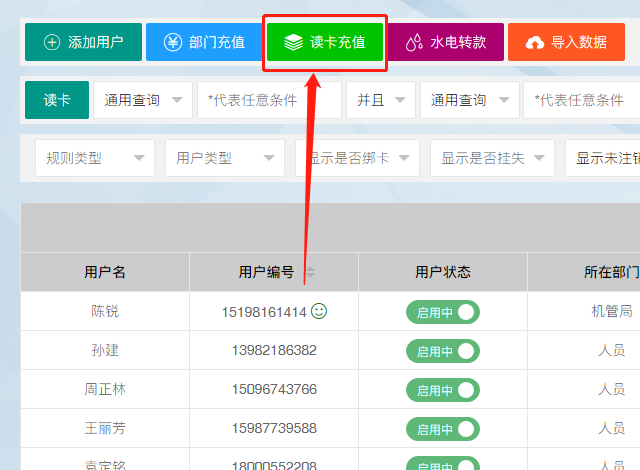The height and width of the screenshot is (470, 640).
Task: Sort by the 用户编号 column arrows
Action: coord(309,272)
